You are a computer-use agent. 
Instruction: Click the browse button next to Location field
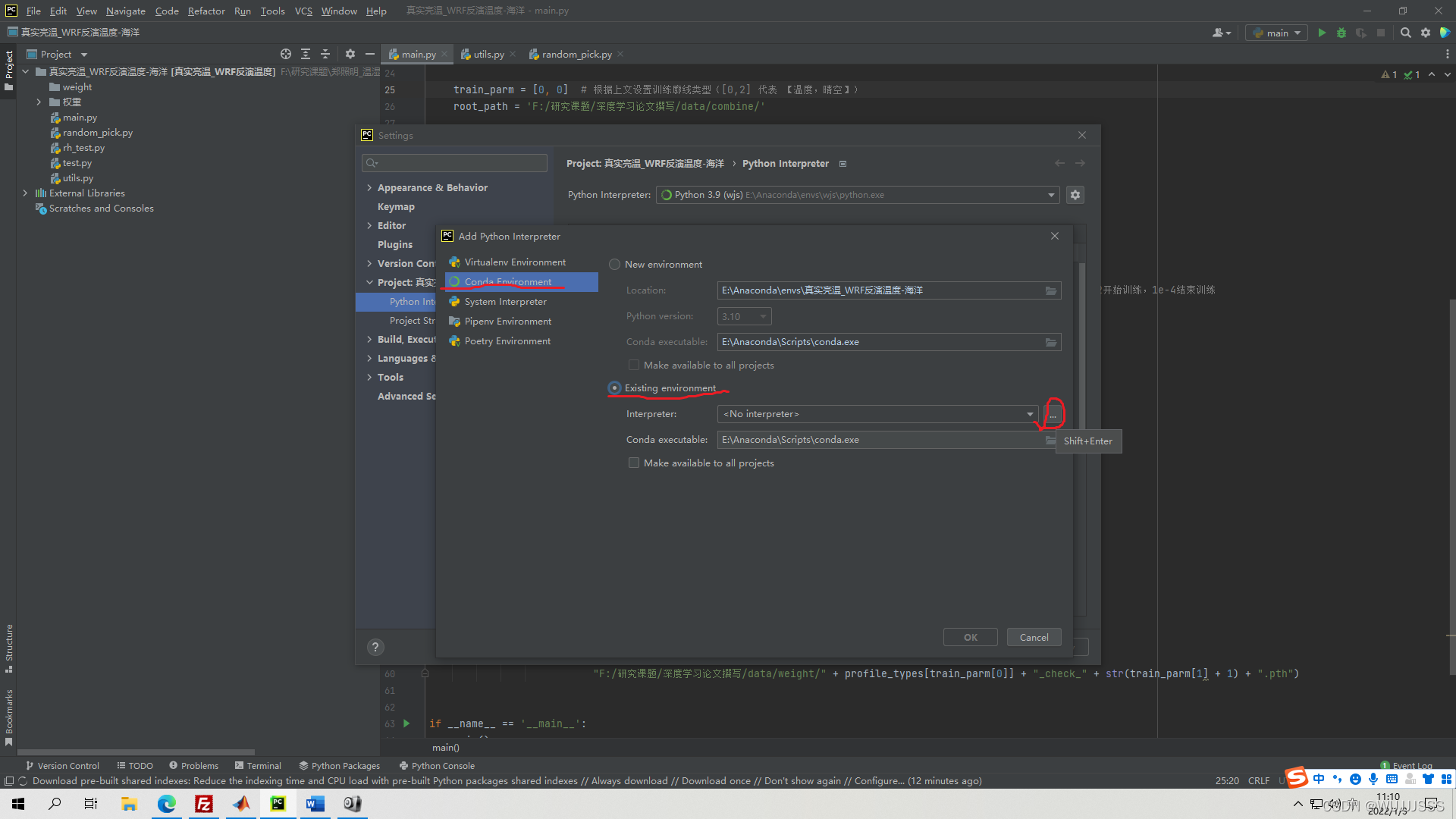[1050, 290]
